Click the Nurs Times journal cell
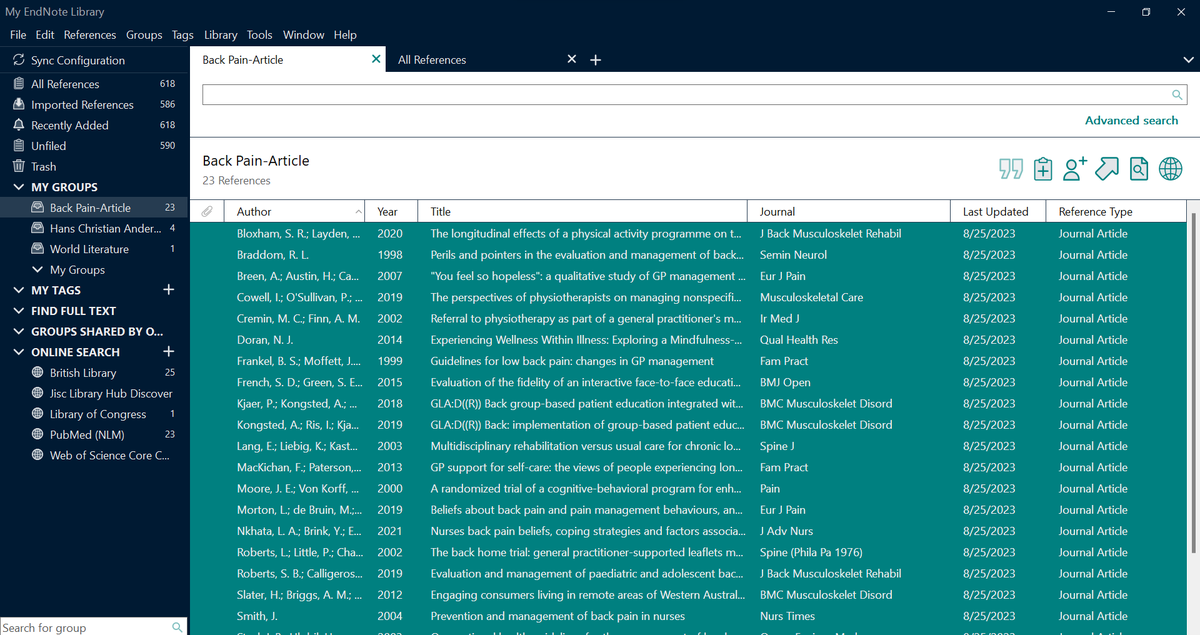The height and width of the screenshot is (635, 1200). 787,616
